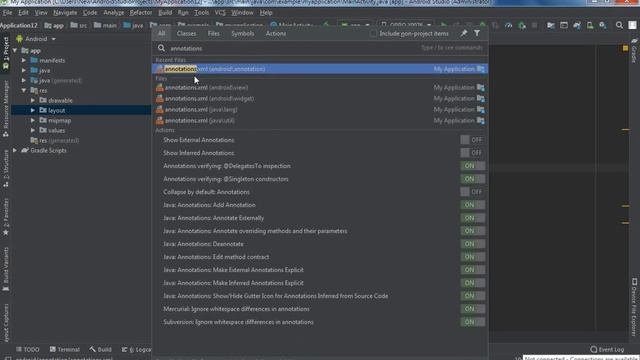640x360 pixels.
Task: Open the Android project view dropdown
Action: (36, 39)
